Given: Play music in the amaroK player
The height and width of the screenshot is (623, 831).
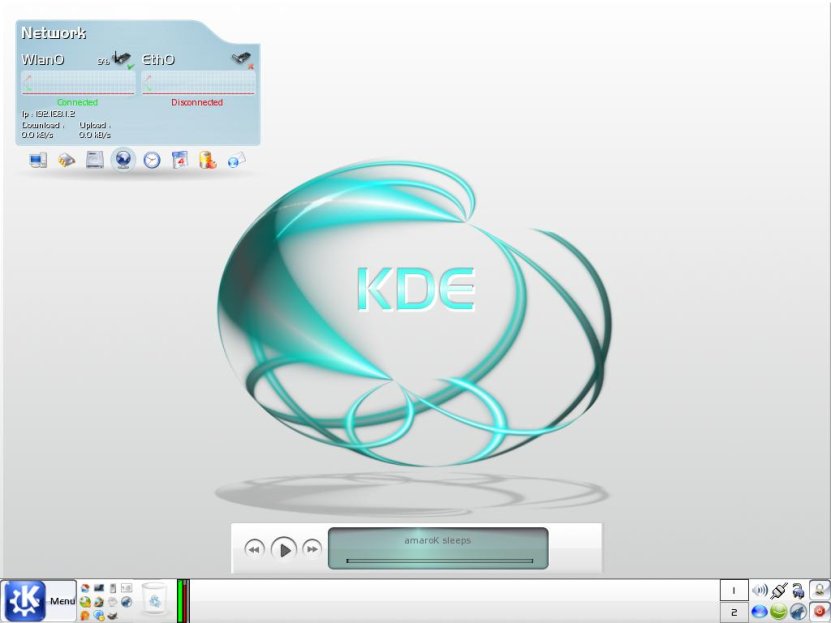Looking at the screenshot, I should (284, 549).
